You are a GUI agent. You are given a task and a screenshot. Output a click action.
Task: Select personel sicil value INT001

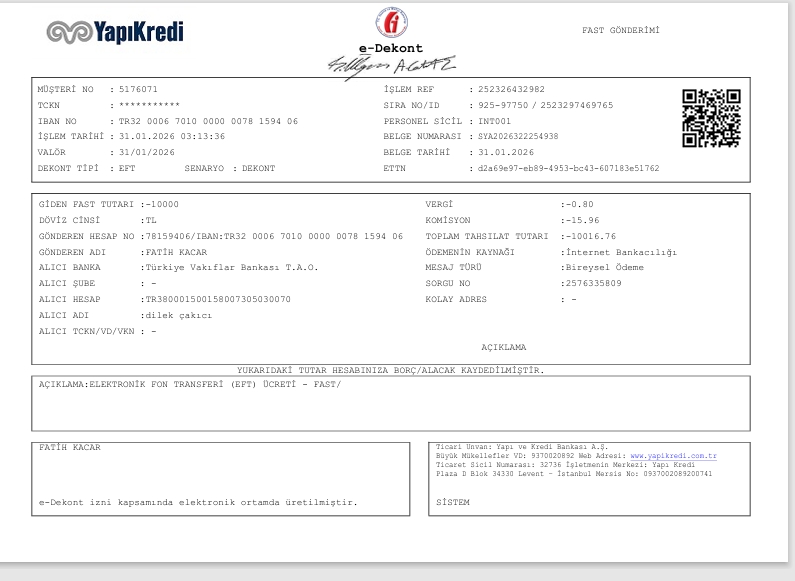494,121
